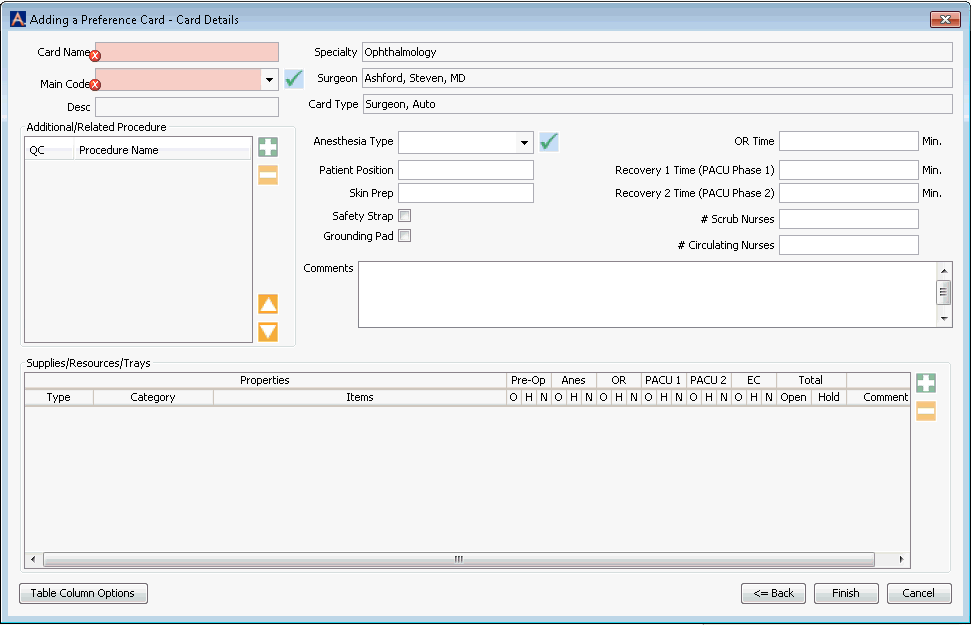Click the green plus to add a related procedure
Screen dimensions: 971x625
click(267, 147)
